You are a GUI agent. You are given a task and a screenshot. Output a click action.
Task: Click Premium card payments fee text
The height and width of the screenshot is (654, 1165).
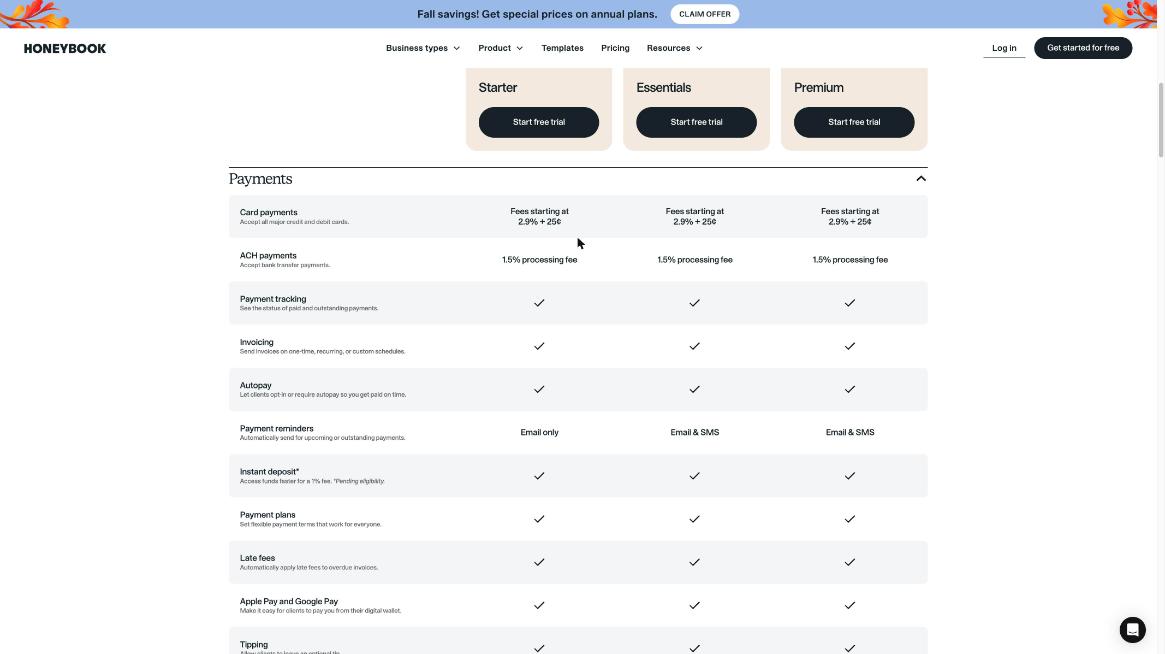coord(850,216)
